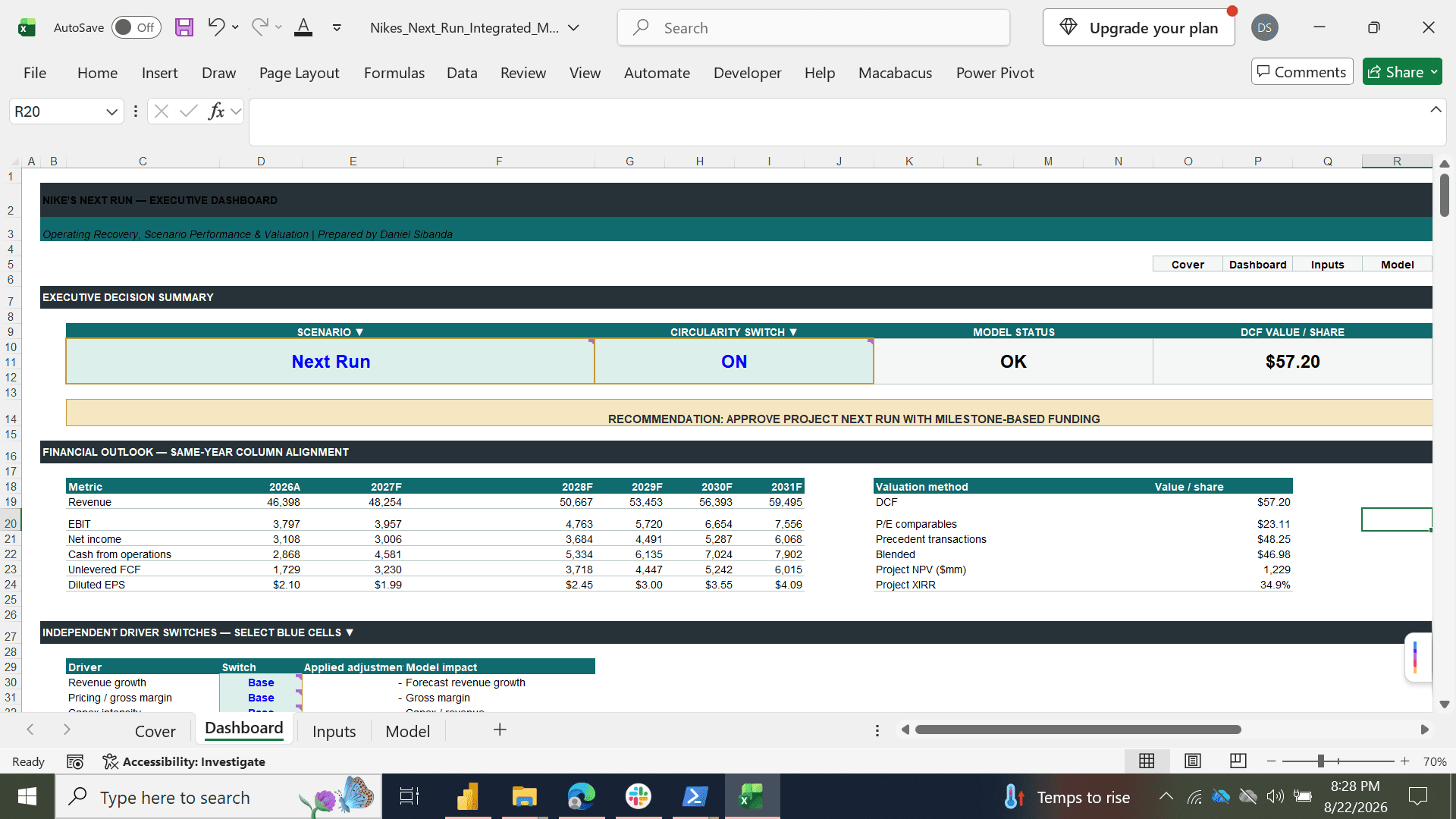The width and height of the screenshot is (1456, 819).
Task: Click the vertical scroll down arrow
Action: point(1444,704)
